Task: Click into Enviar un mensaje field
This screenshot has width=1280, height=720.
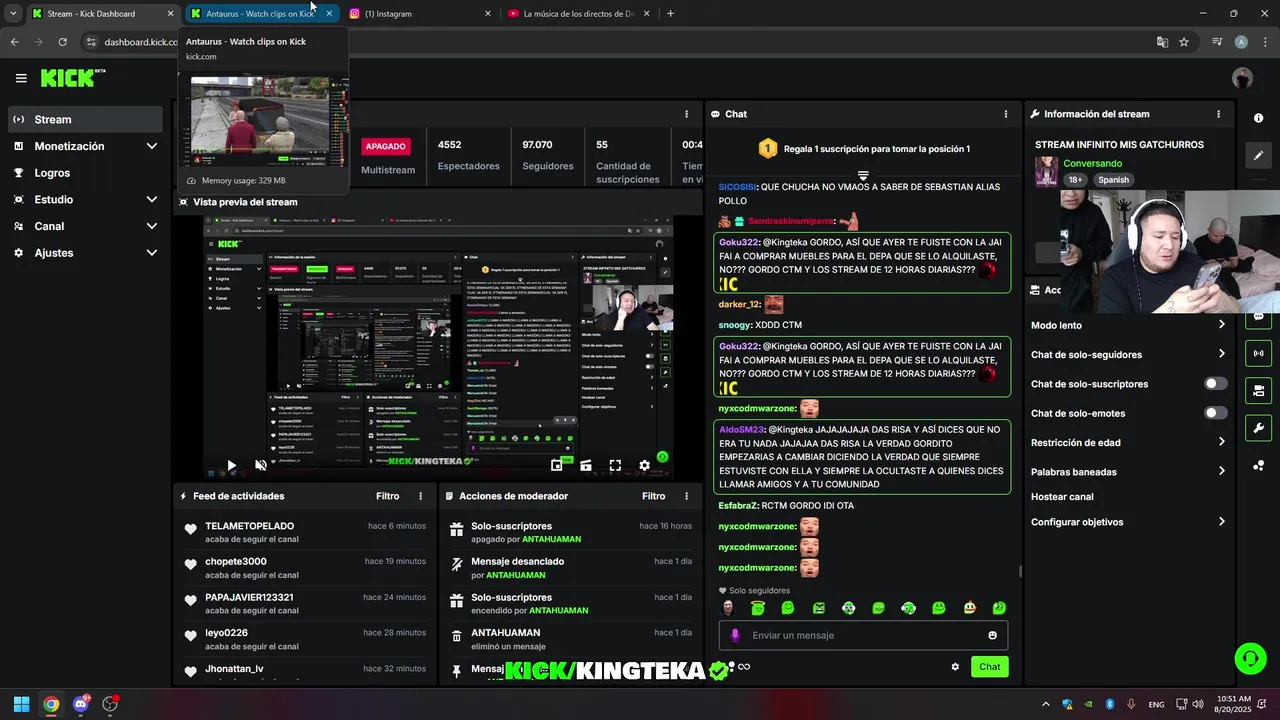Action: pyautogui.click(x=863, y=635)
